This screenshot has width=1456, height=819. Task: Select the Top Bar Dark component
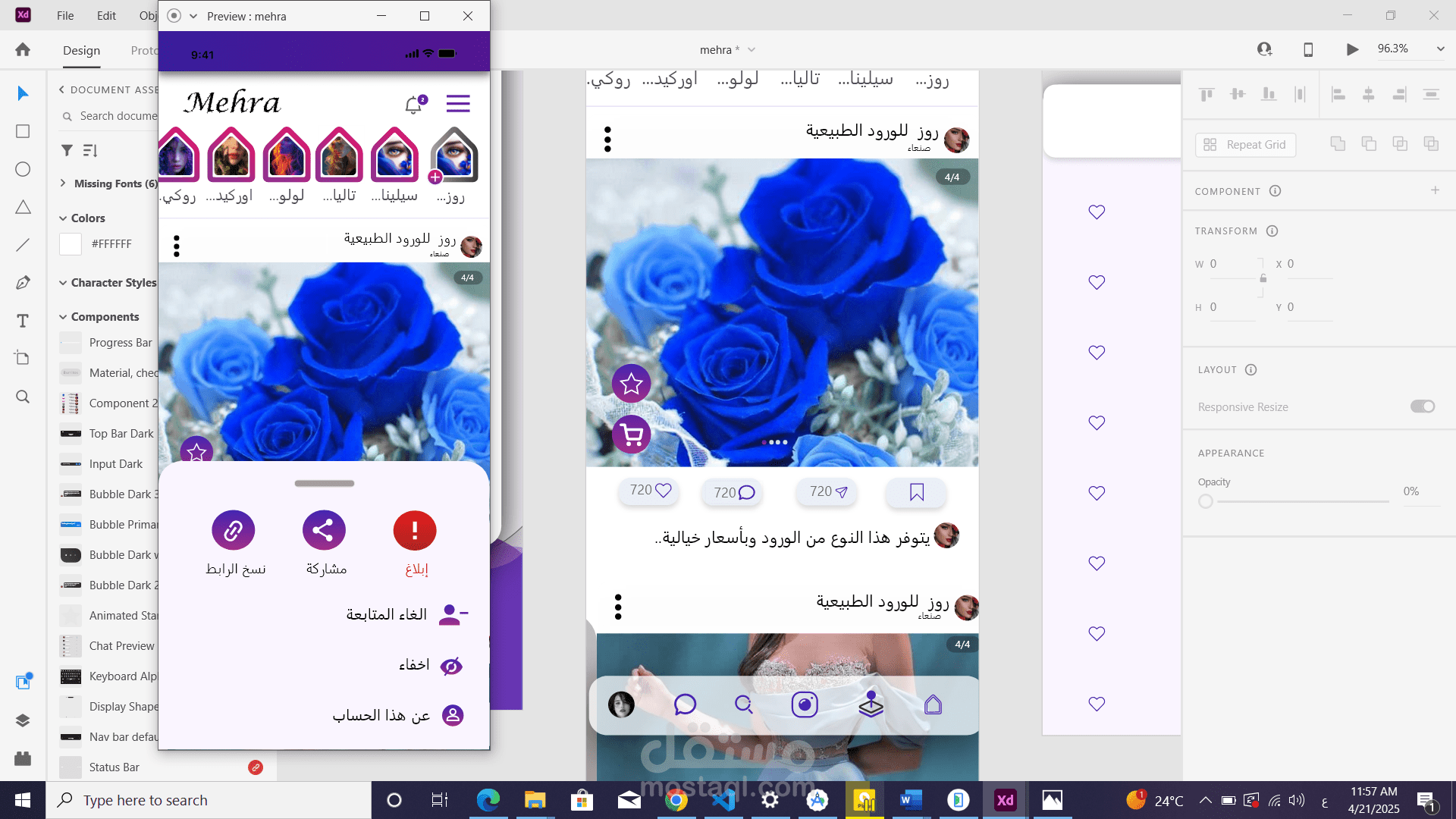[x=109, y=434]
